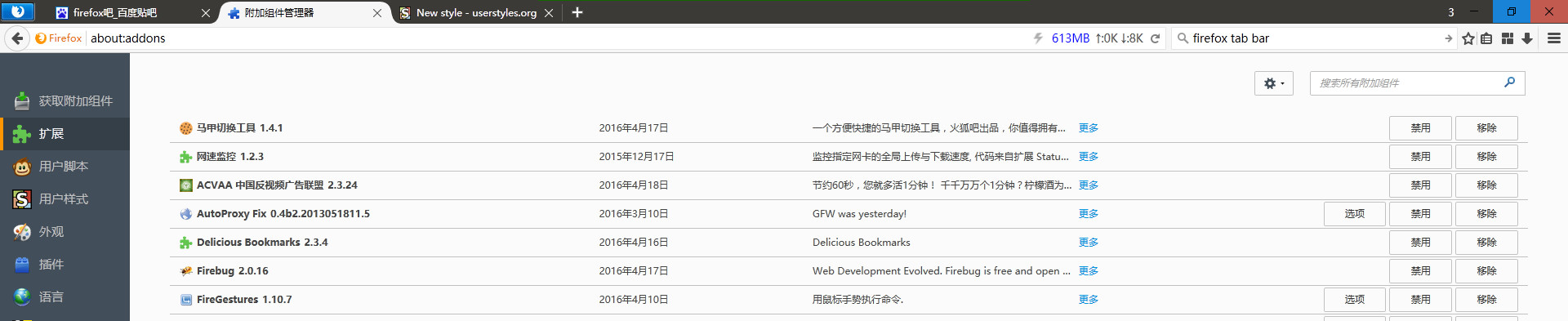Open 选项 for FireGestures
Image resolution: width=1568 pixels, height=321 pixels.
point(1355,300)
